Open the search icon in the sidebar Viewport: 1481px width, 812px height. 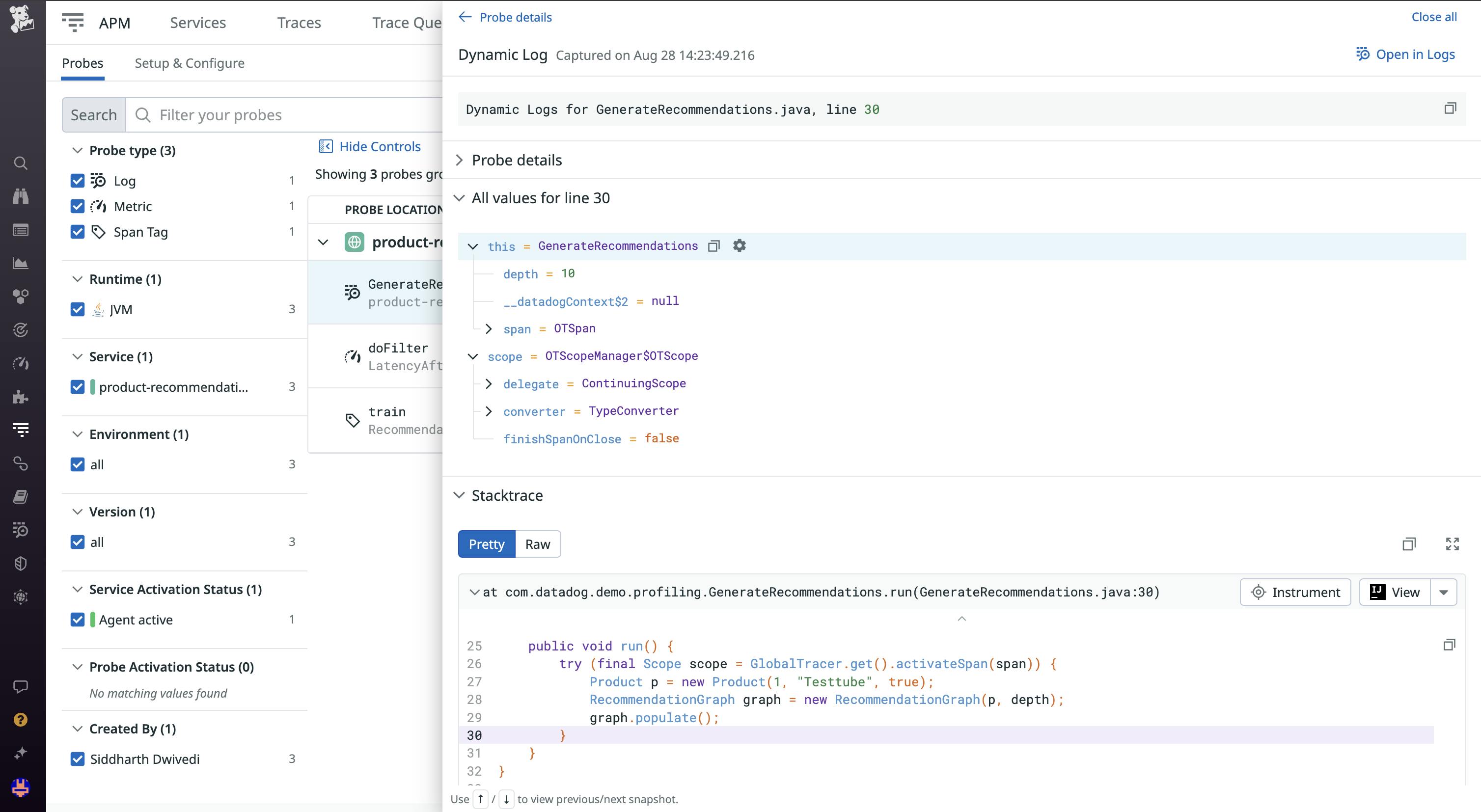[21, 163]
